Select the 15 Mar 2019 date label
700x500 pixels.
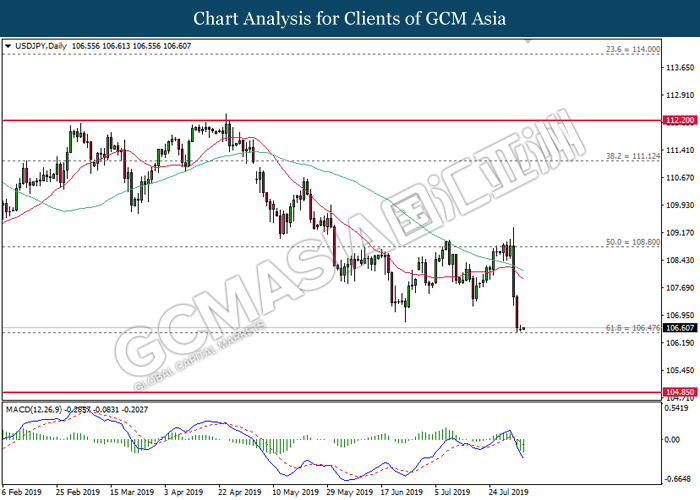132,492
